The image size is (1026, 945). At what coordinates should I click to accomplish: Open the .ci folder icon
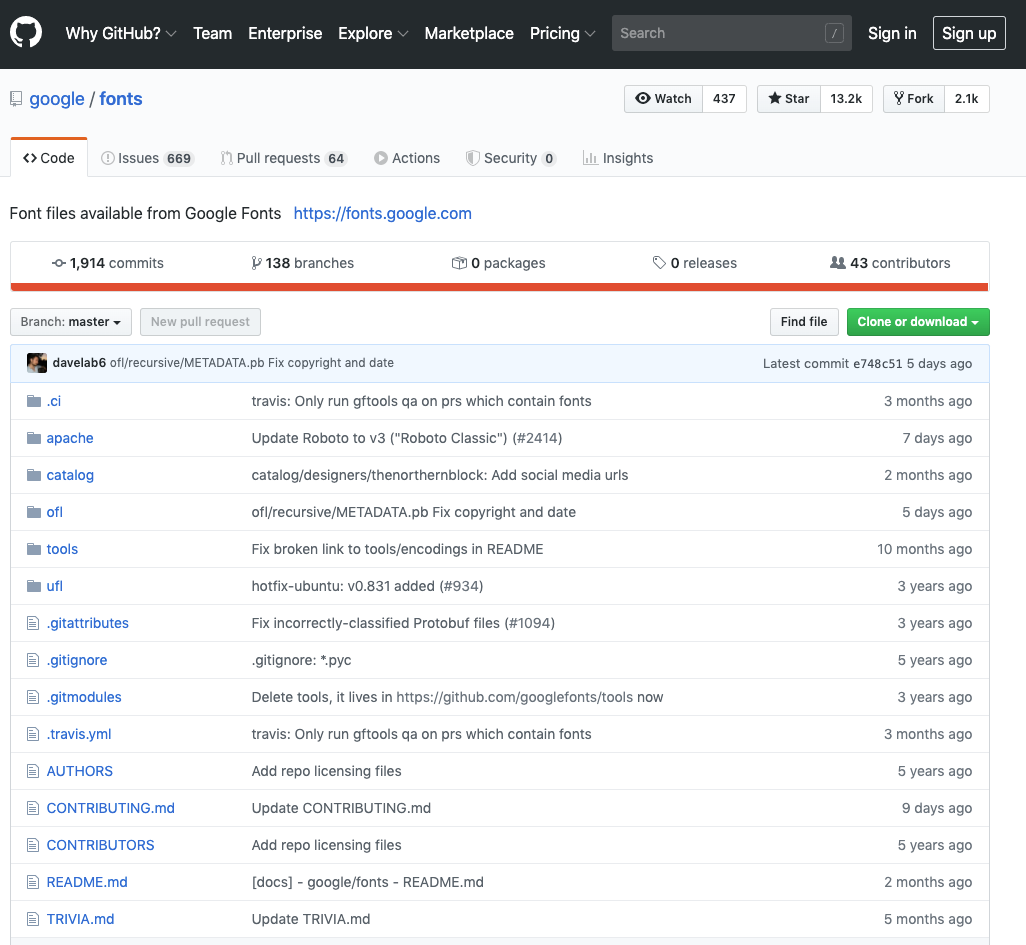(34, 401)
